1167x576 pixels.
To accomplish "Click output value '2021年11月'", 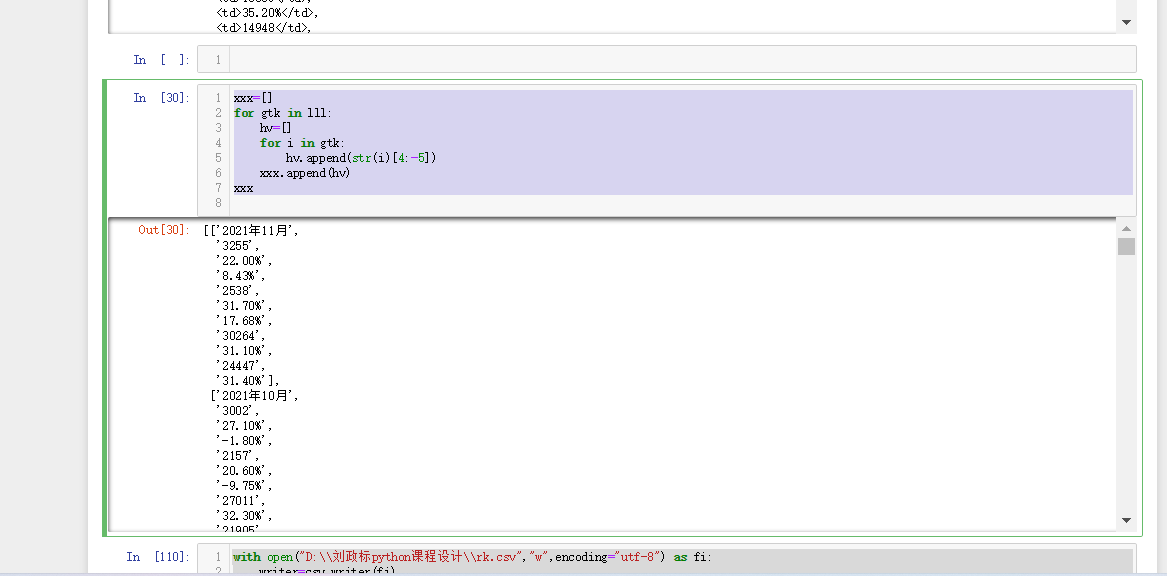I will [255, 231].
